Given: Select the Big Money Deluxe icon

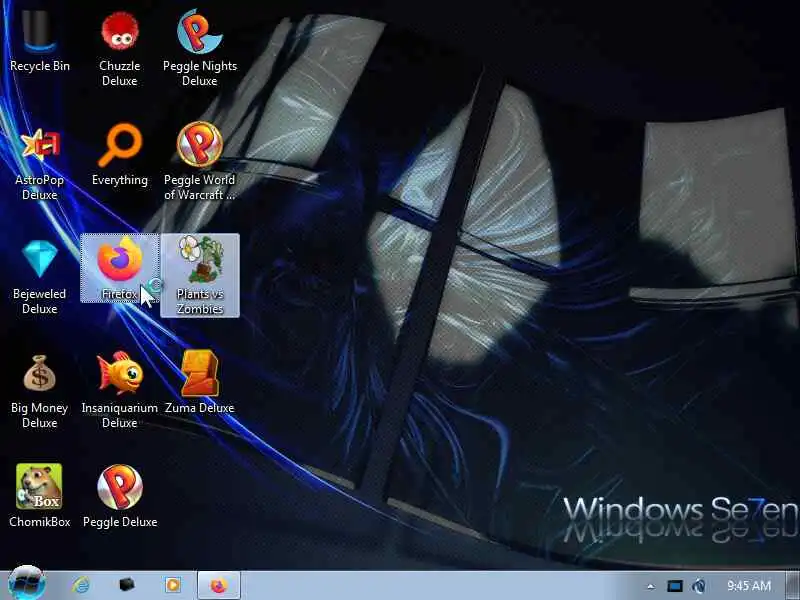Looking at the screenshot, I should (40, 391).
